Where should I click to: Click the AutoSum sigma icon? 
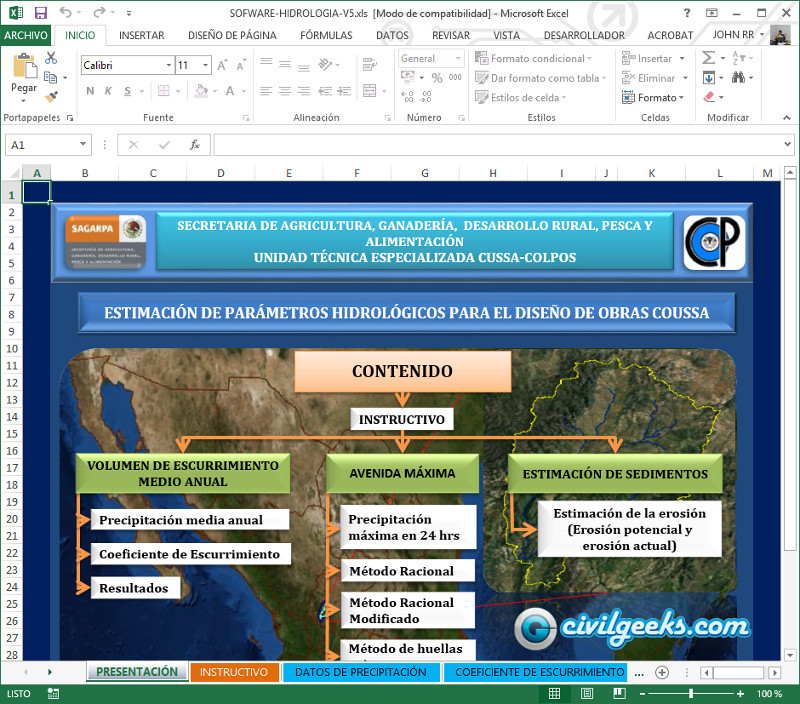coord(708,59)
